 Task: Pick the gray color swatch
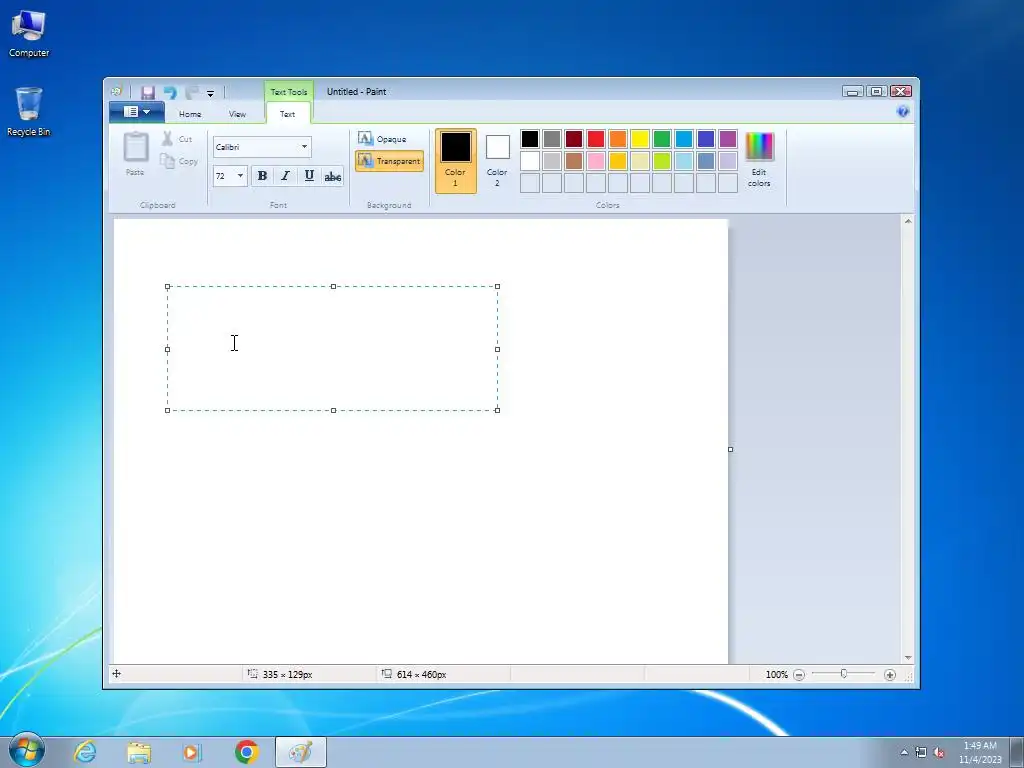(552, 138)
